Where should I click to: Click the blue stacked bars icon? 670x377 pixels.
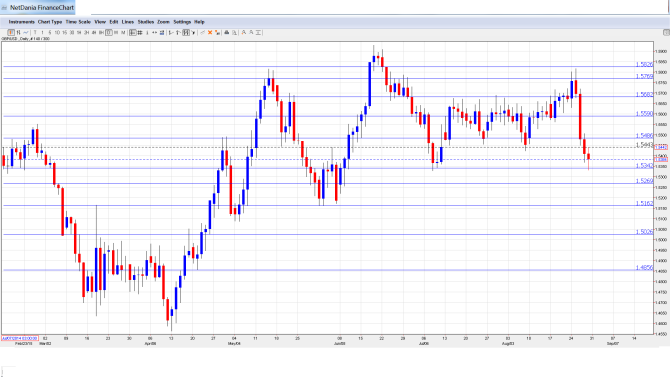tap(162, 32)
